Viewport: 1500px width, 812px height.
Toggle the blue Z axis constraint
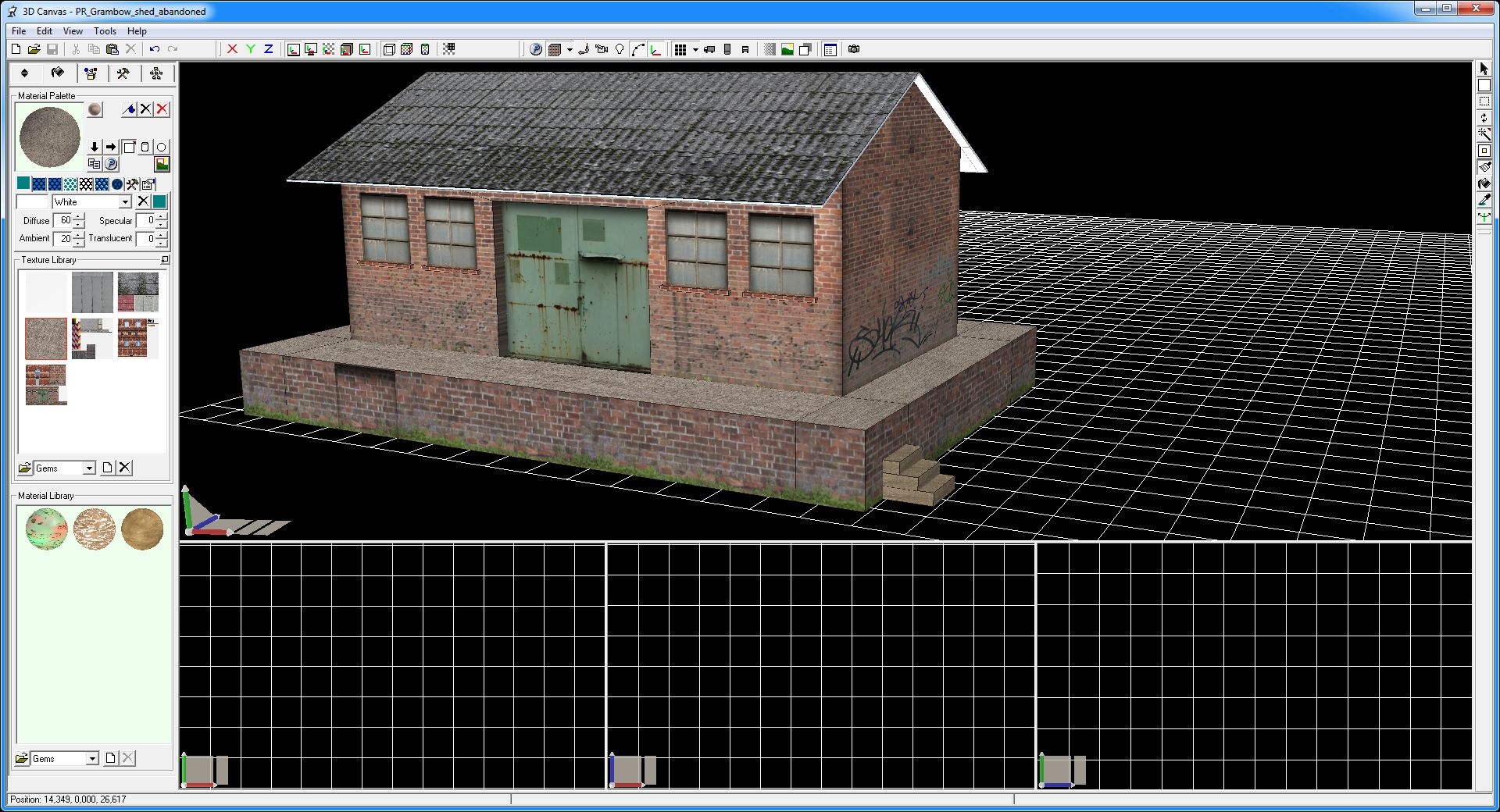pos(268,49)
